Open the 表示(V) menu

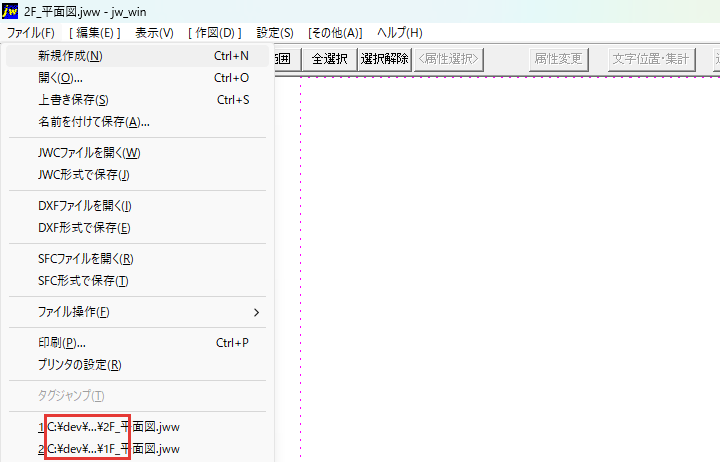point(154,33)
